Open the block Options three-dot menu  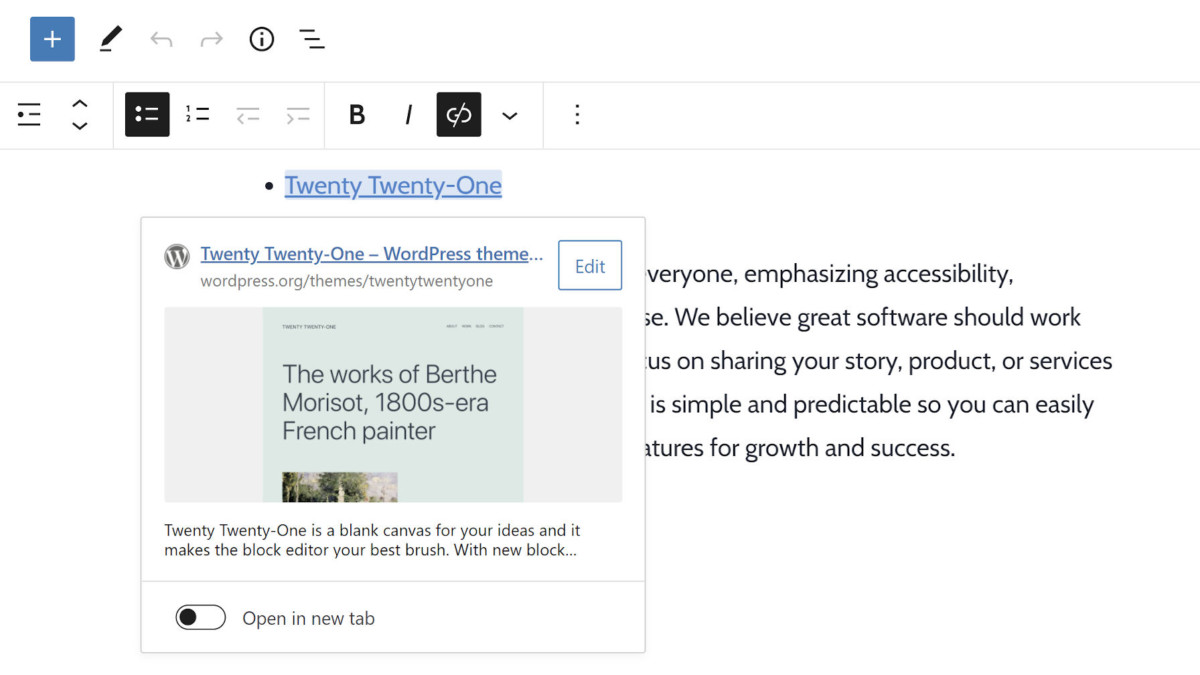577,115
